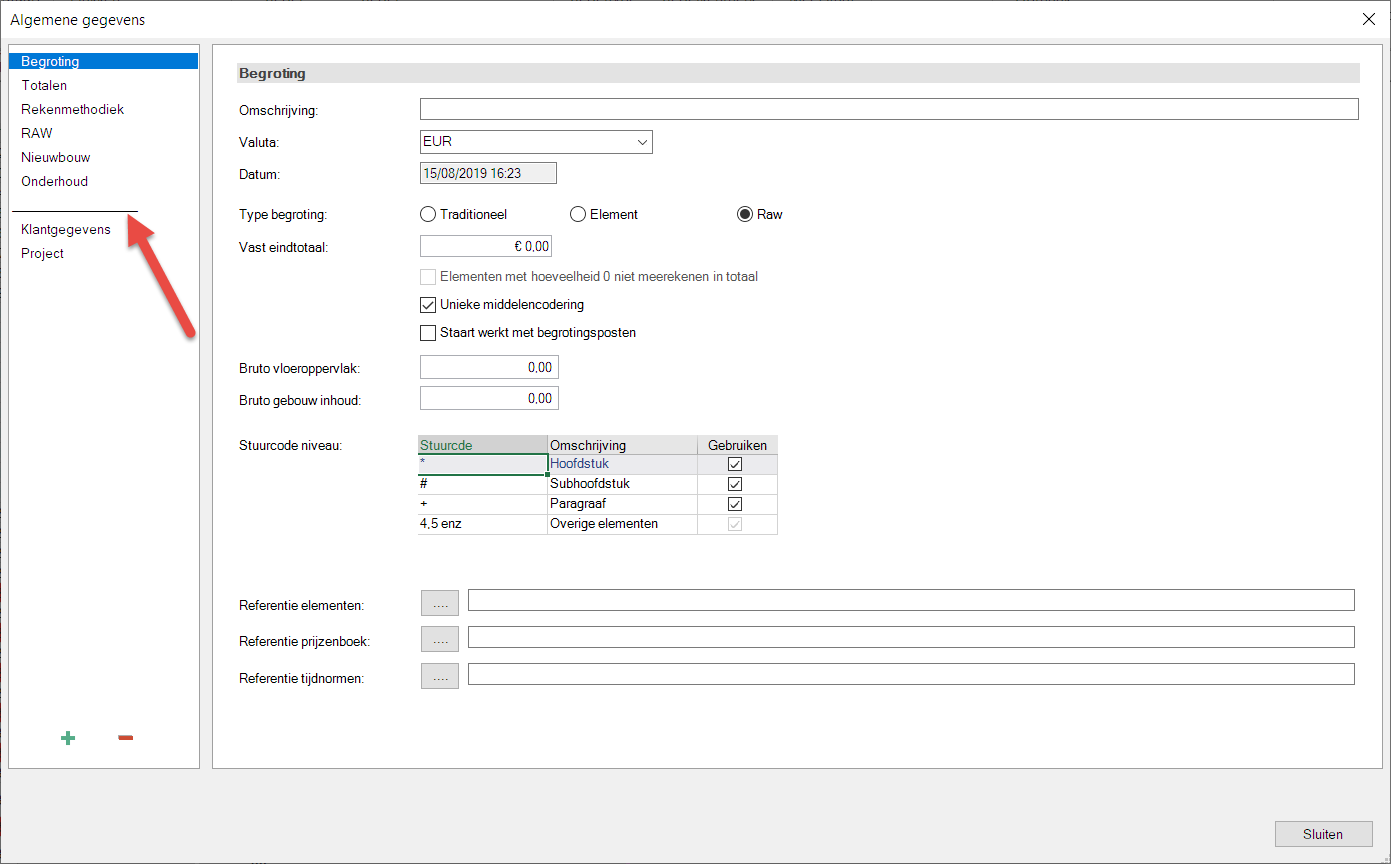Screen dimensions: 1391x864
Task: Toggle Gebruiken checkbox for Subhoofdstuk row
Action: point(735,484)
